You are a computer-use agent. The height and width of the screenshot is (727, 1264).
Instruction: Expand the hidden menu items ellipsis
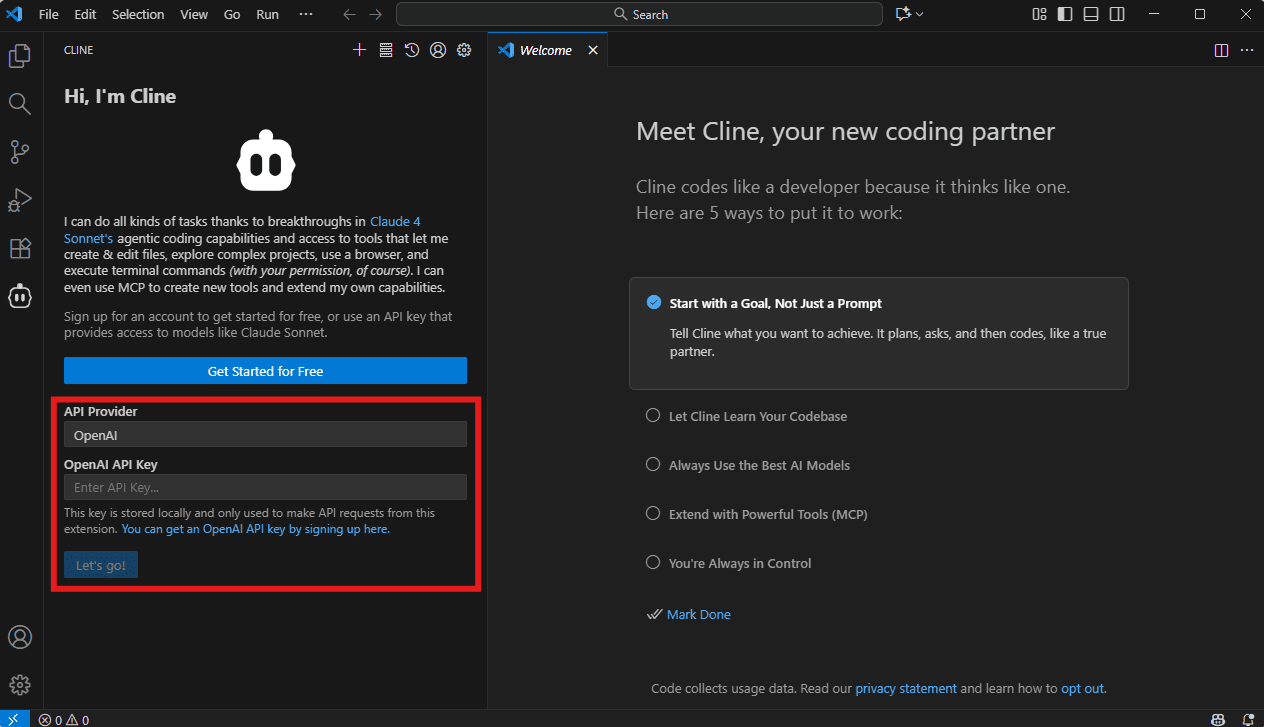tap(306, 15)
